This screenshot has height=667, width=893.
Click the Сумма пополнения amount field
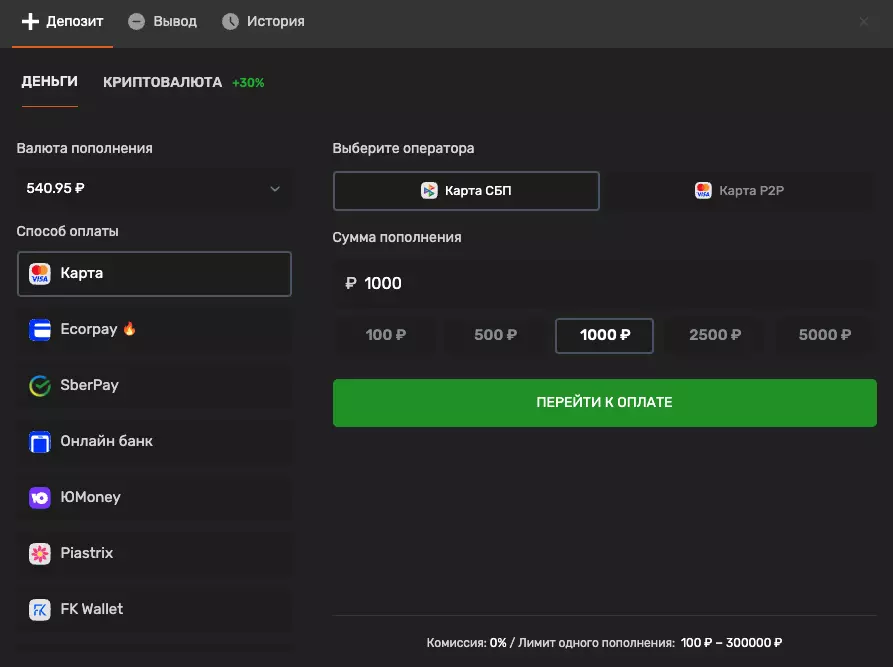(x=604, y=284)
